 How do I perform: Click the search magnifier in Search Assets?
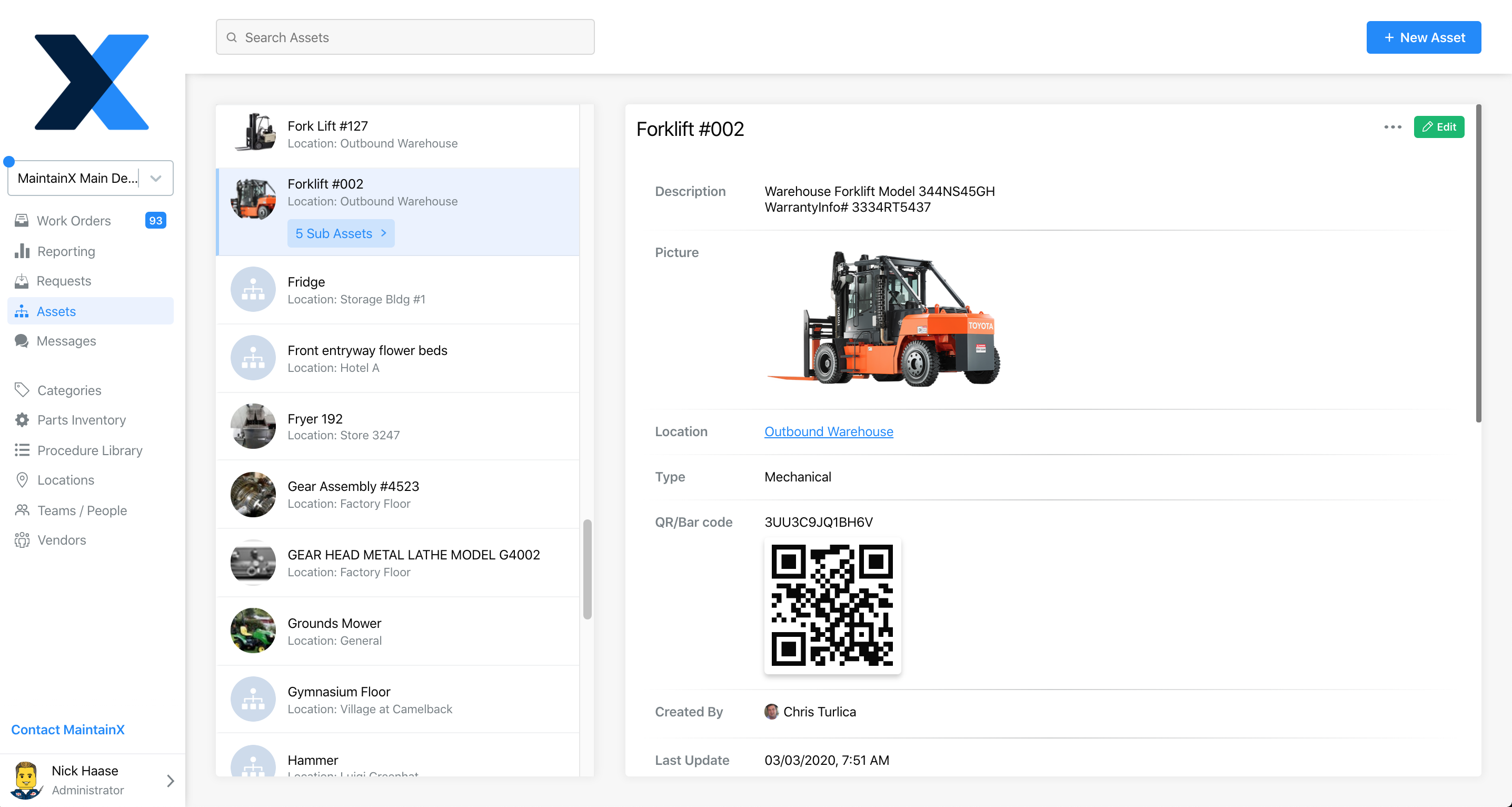point(233,37)
